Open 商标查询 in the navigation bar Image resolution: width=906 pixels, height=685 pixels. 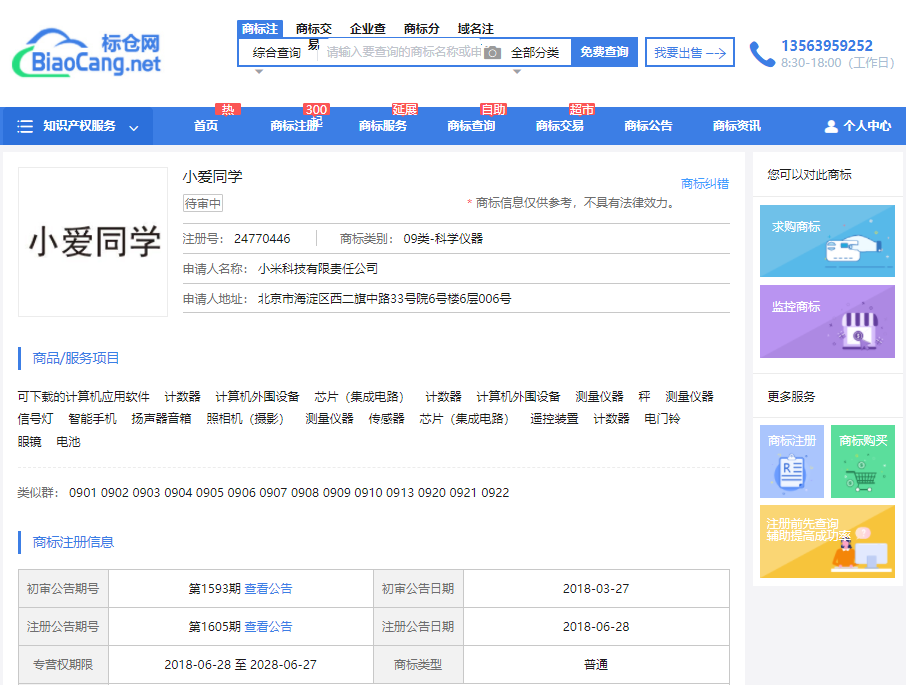pos(471,126)
